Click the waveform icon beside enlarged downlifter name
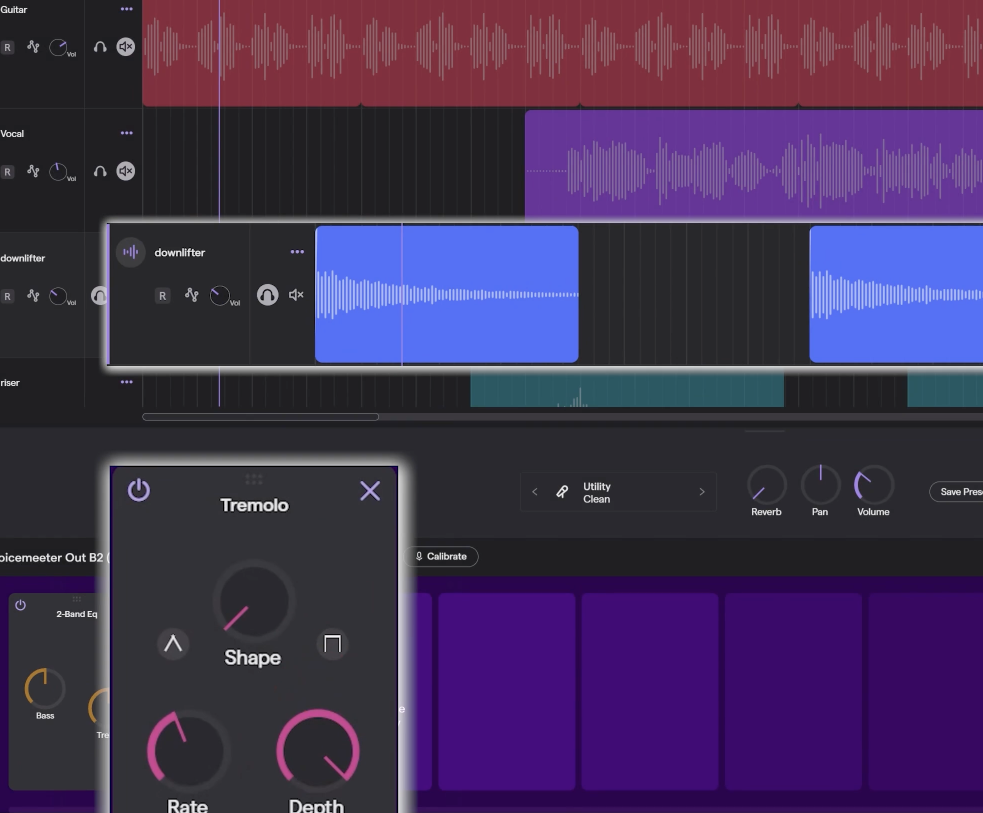Screen dimensions: 983x813 (130, 252)
